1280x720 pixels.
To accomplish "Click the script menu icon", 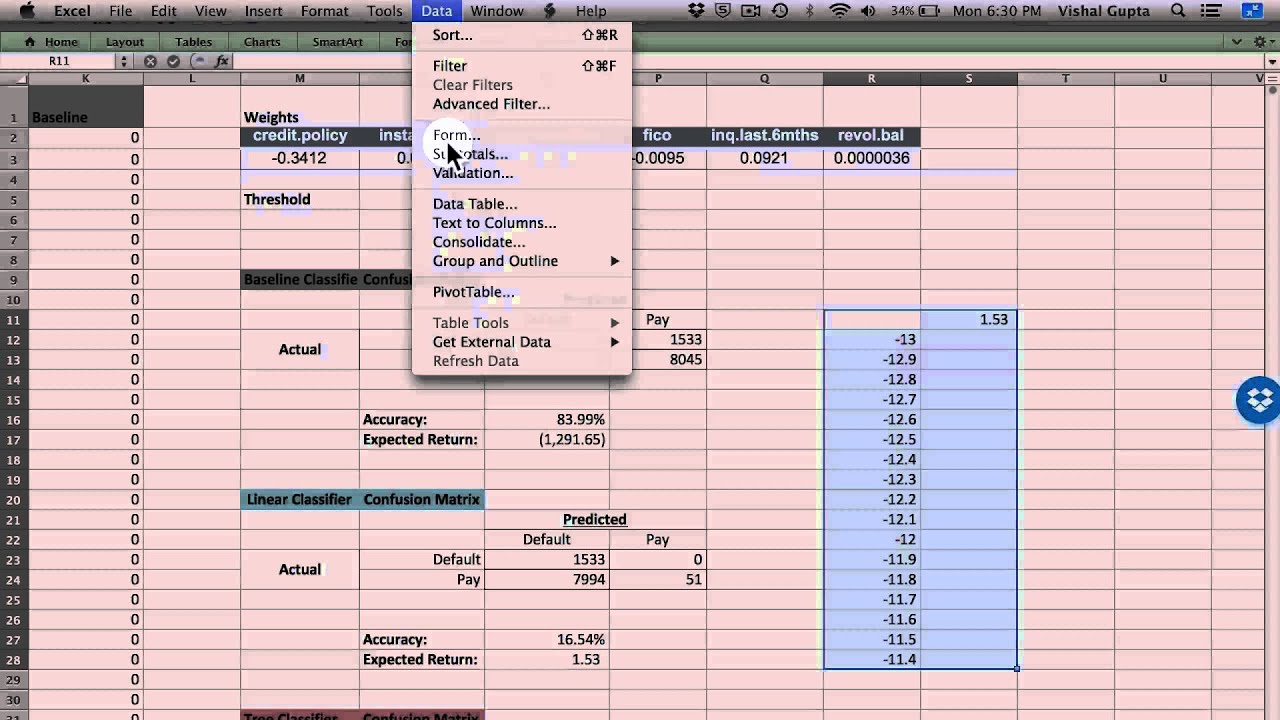I will pyautogui.click(x=550, y=11).
